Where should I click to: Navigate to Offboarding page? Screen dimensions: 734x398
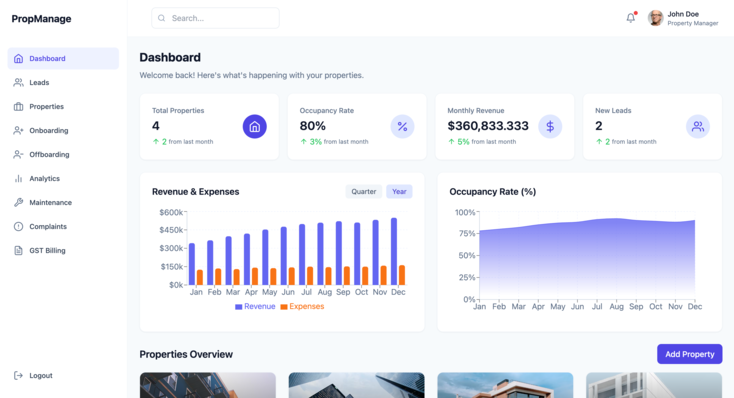pyautogui.click(x=63, y=155)
